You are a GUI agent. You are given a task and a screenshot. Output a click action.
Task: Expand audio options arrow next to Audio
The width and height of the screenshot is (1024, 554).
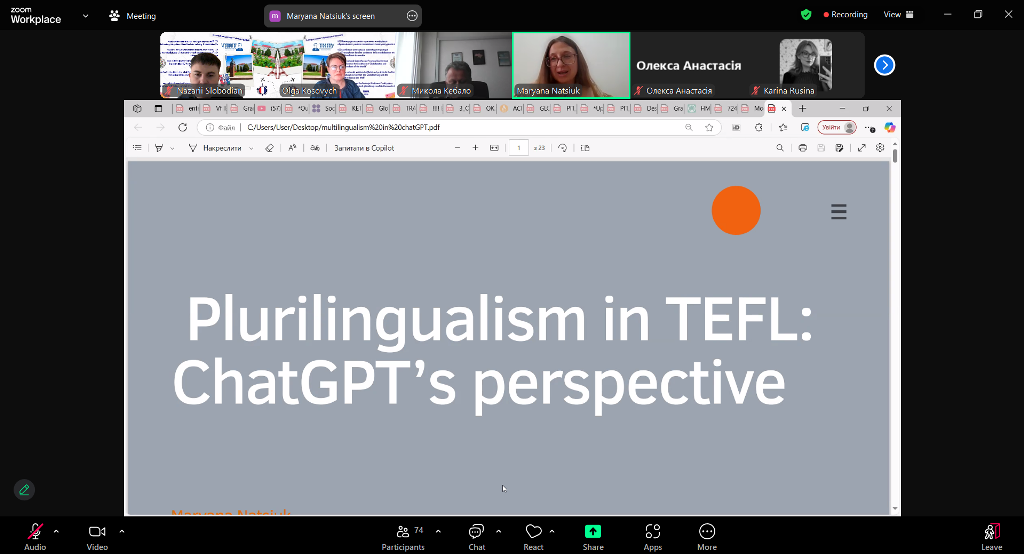56,531
